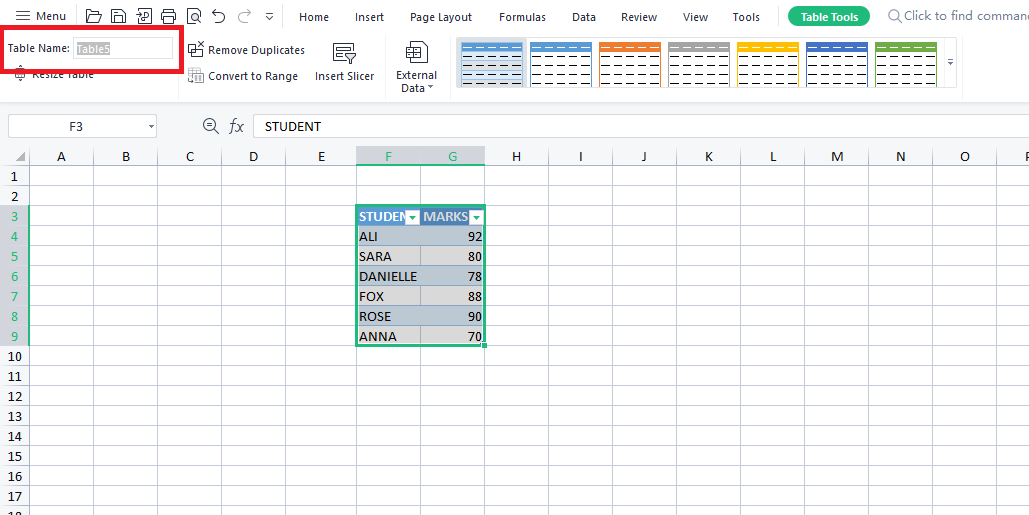Expand the table styles gallery
The width and height of the screenshot is (1029, 515).
[950, 62]
